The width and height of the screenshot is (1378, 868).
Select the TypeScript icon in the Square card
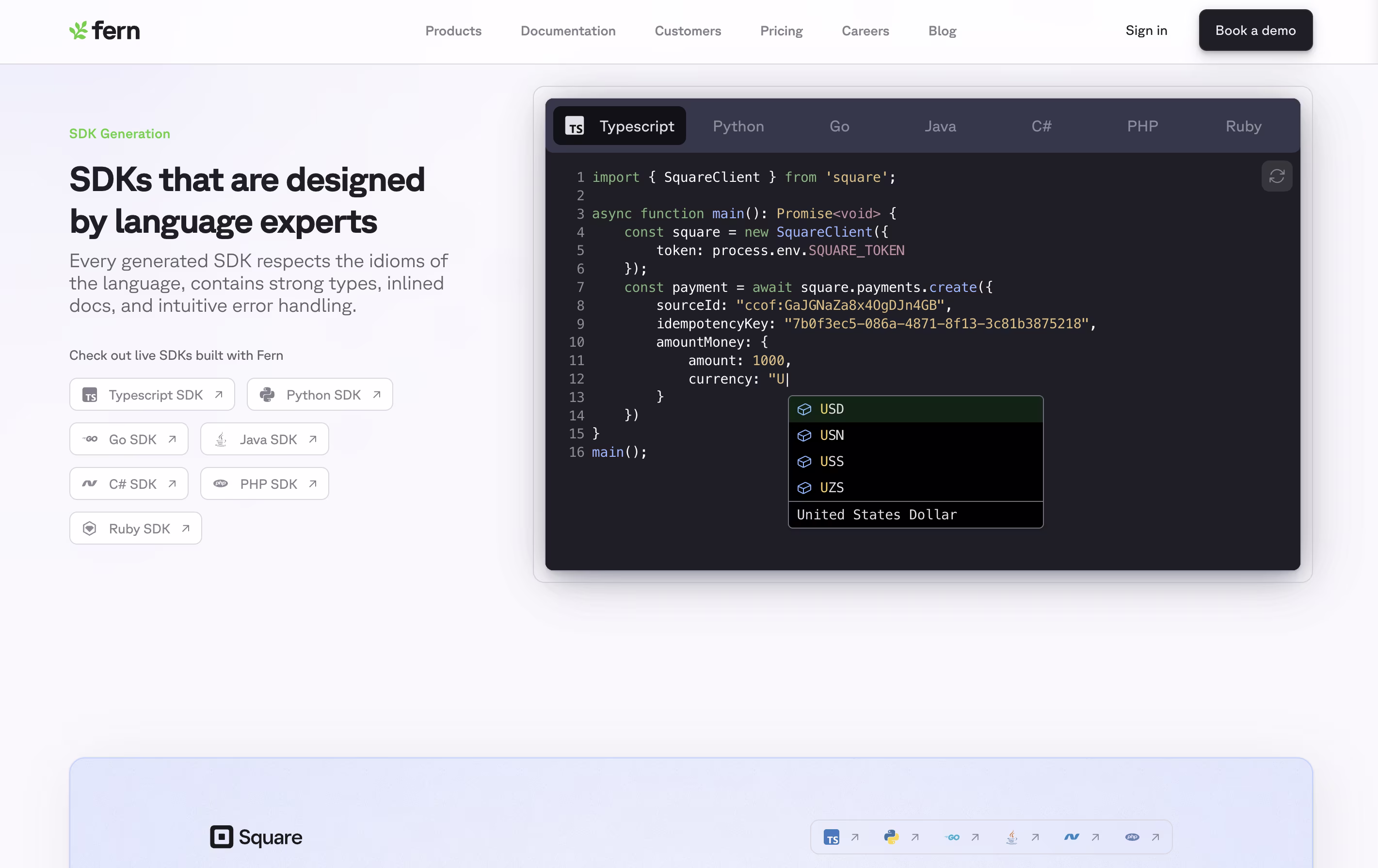click(833, 836)
